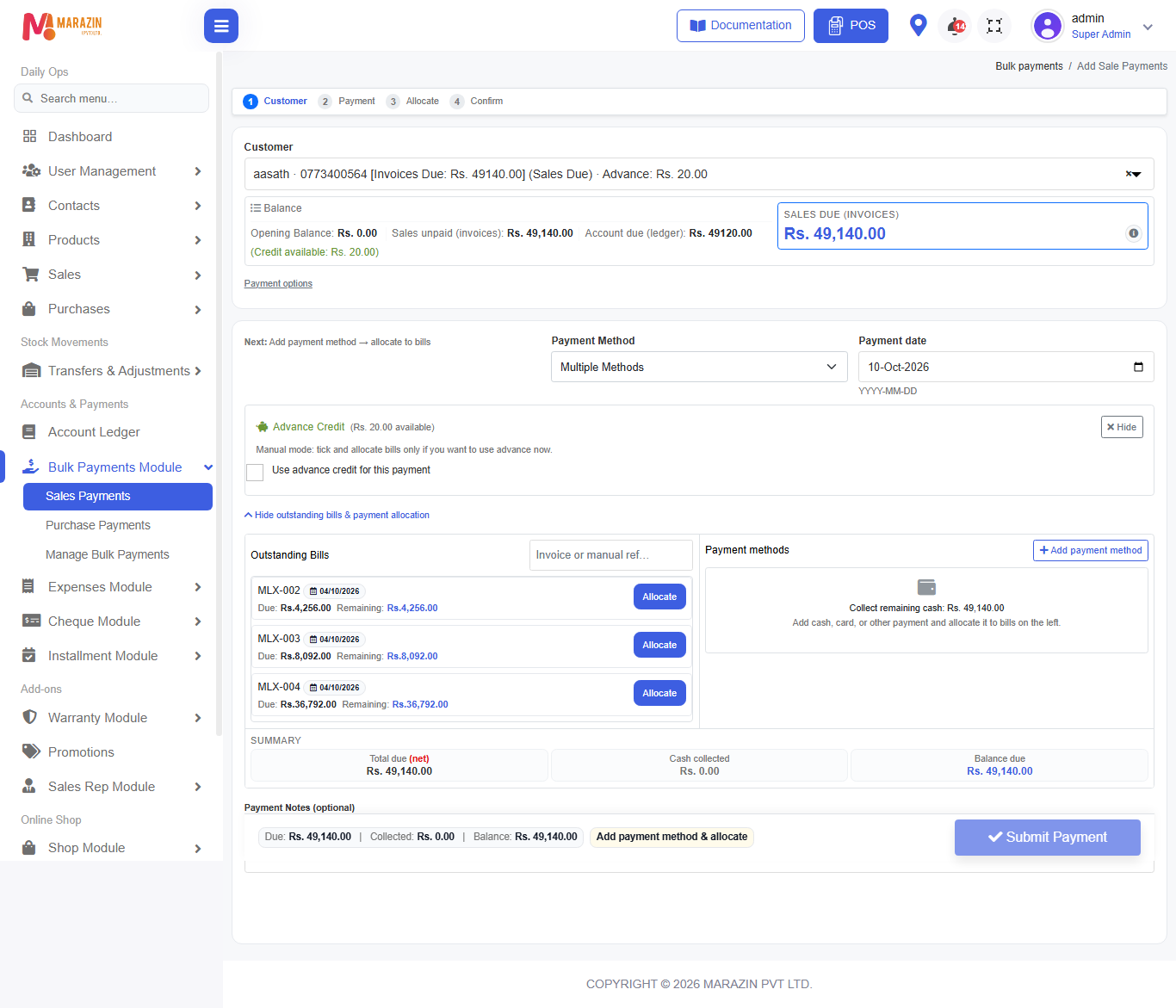Allocate payment to bill MLX-003
Image resolution: width=1176 pixels, height=1008 pixels.
[659, 645]
